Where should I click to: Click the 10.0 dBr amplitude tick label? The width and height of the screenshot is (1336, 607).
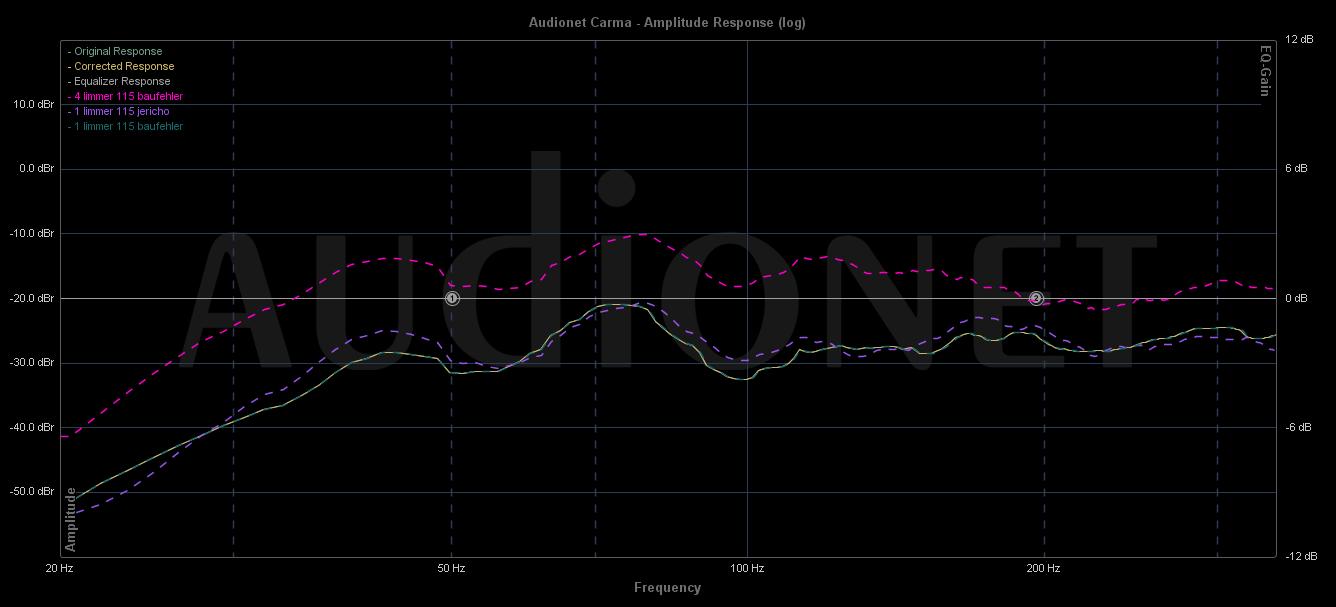point(33,104)
